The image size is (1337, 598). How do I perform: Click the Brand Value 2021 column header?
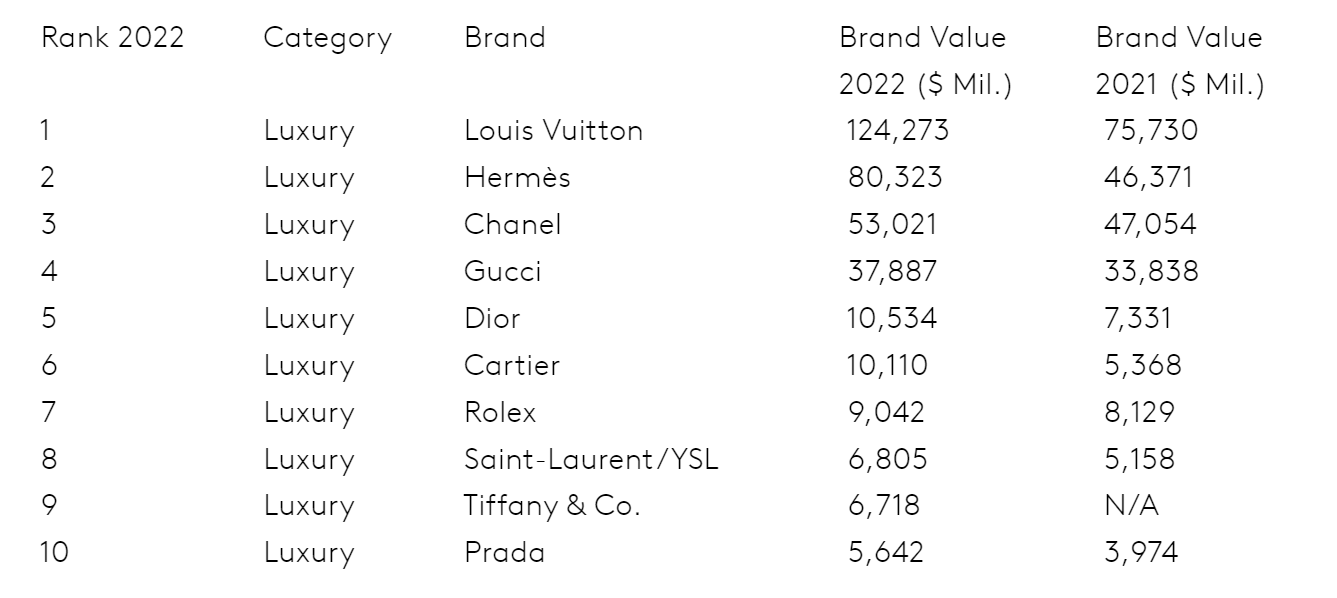1181,63
